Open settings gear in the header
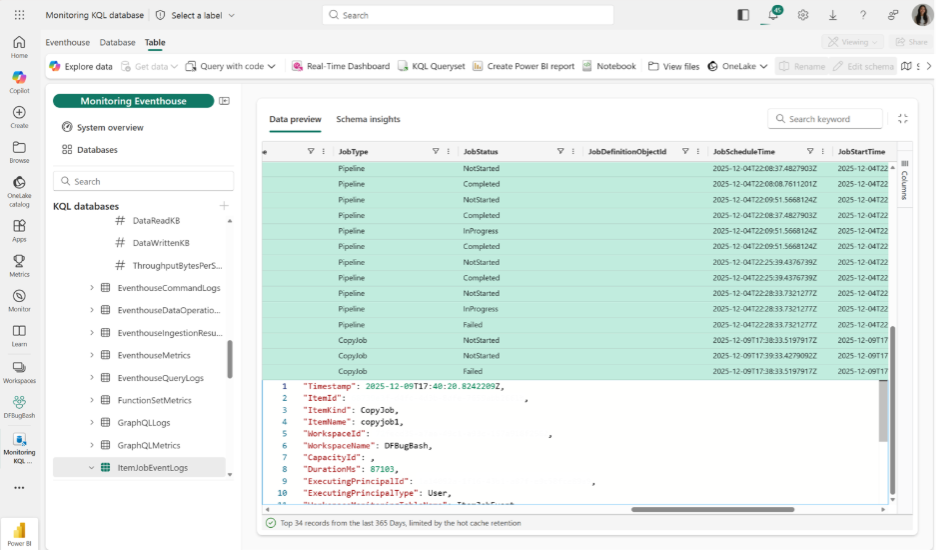Viewport: 936px width, 550px height. 803,15
